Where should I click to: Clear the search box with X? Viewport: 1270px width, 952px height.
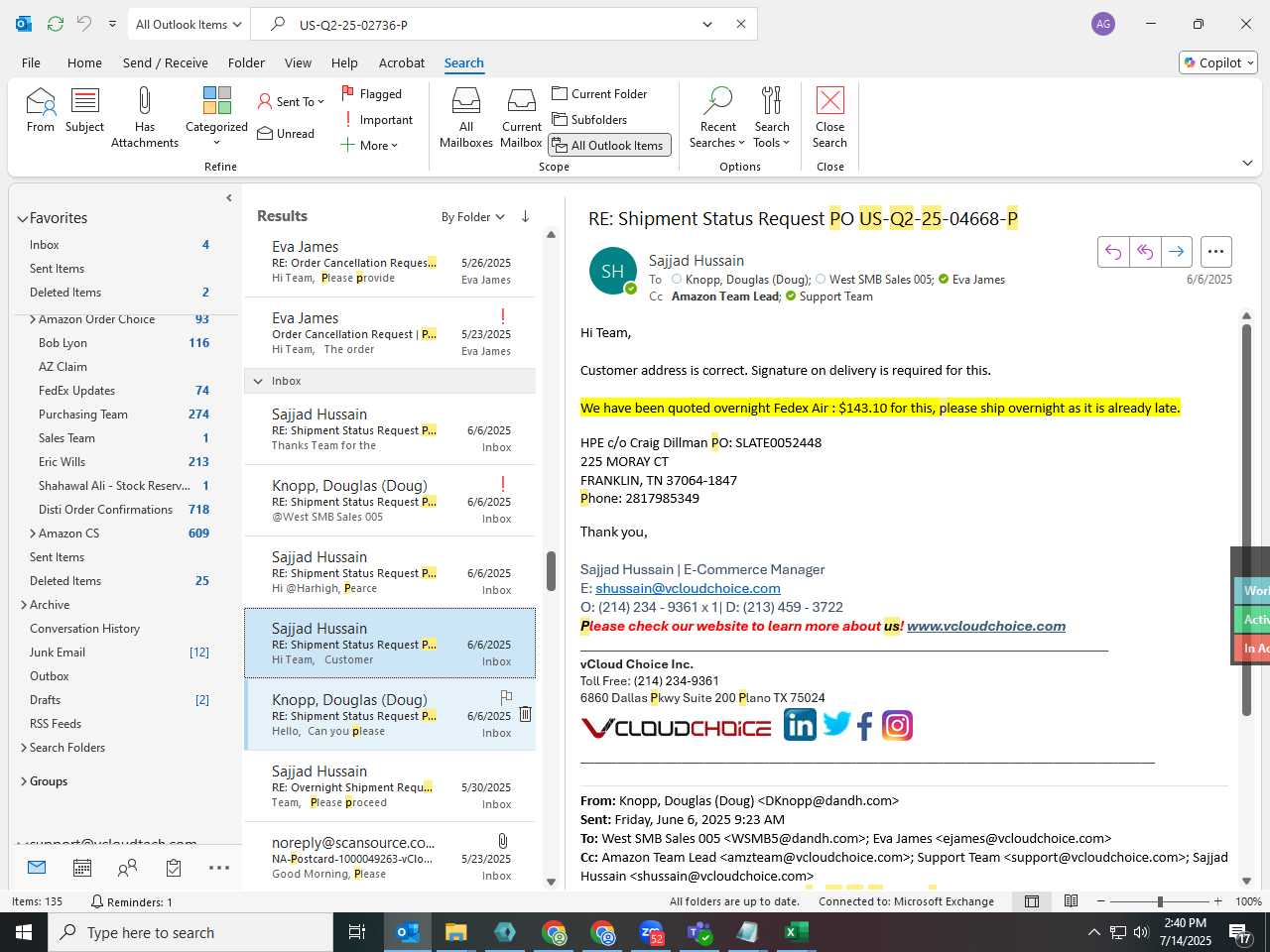(740, 24)
